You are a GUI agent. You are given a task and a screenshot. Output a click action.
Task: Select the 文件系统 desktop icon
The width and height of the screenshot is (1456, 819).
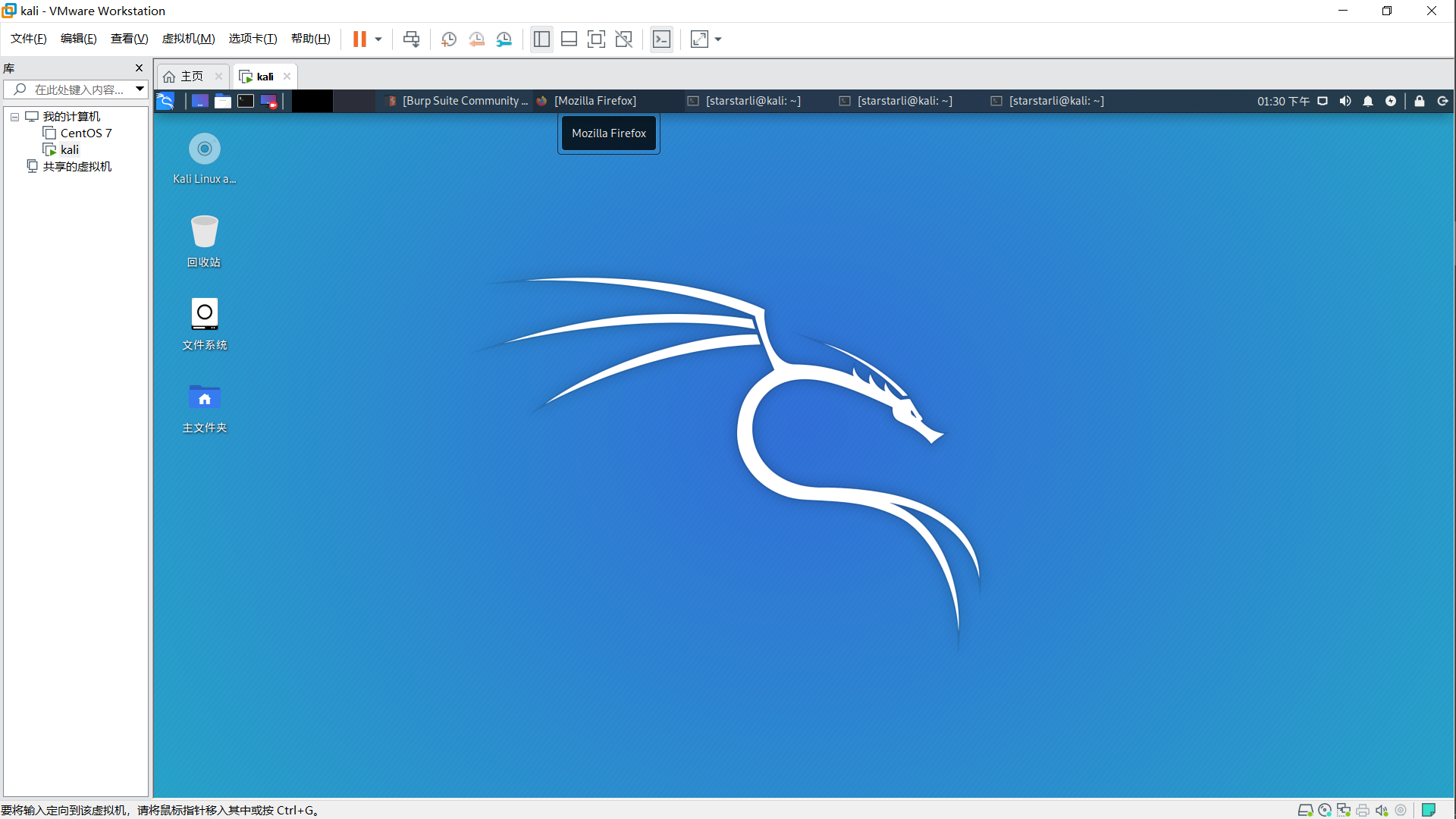(x=205, y=324)
